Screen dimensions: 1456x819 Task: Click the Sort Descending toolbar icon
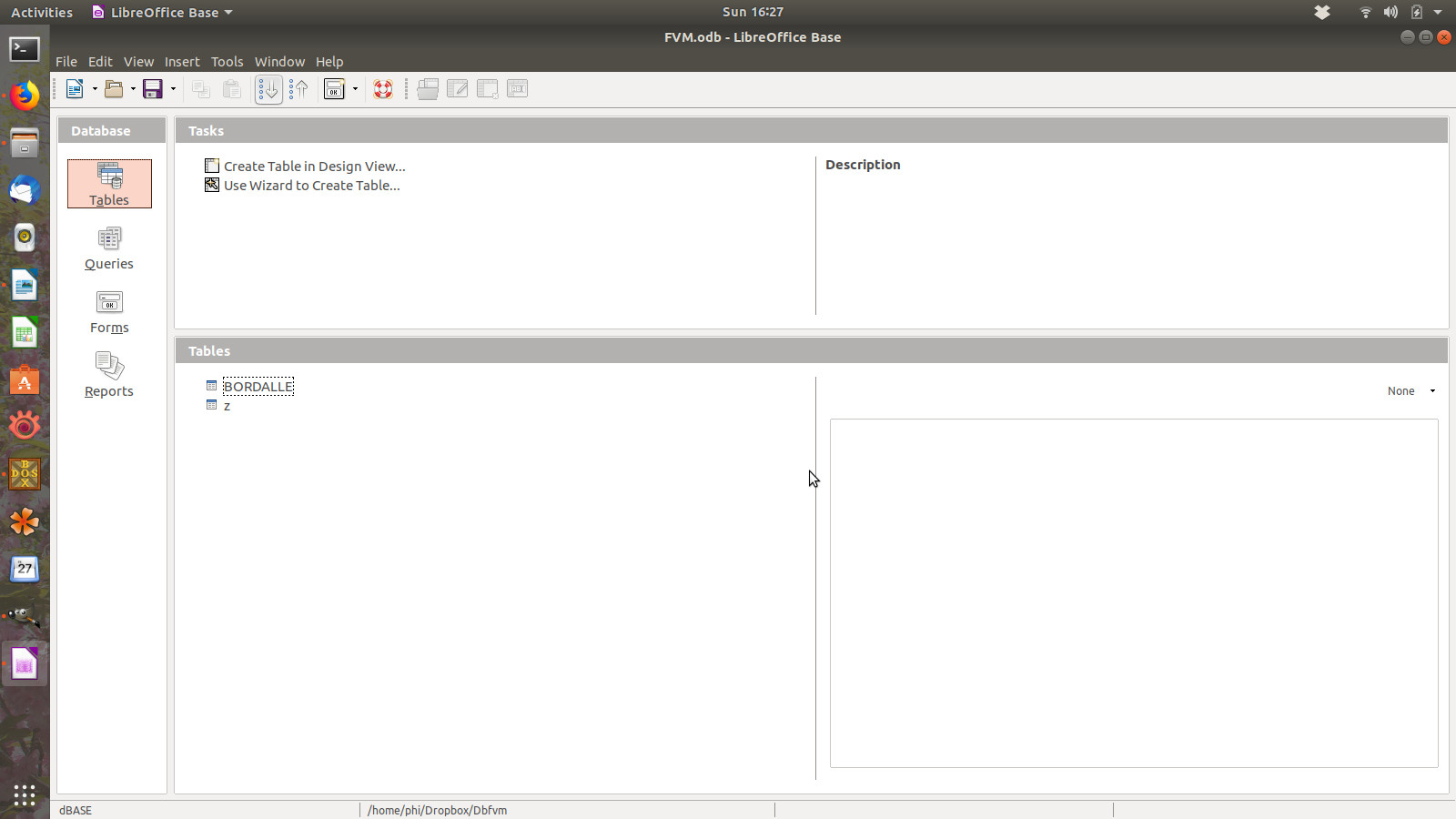298,88
